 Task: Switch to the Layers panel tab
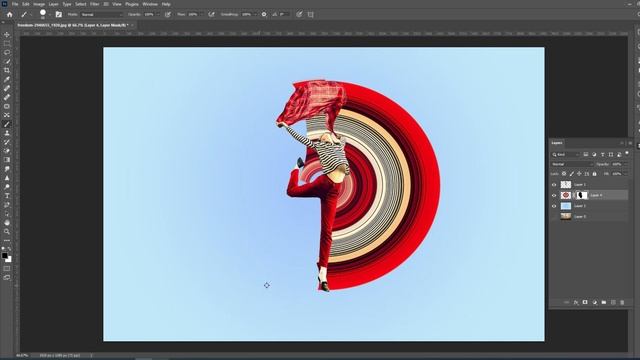click(x=557, y=143)
